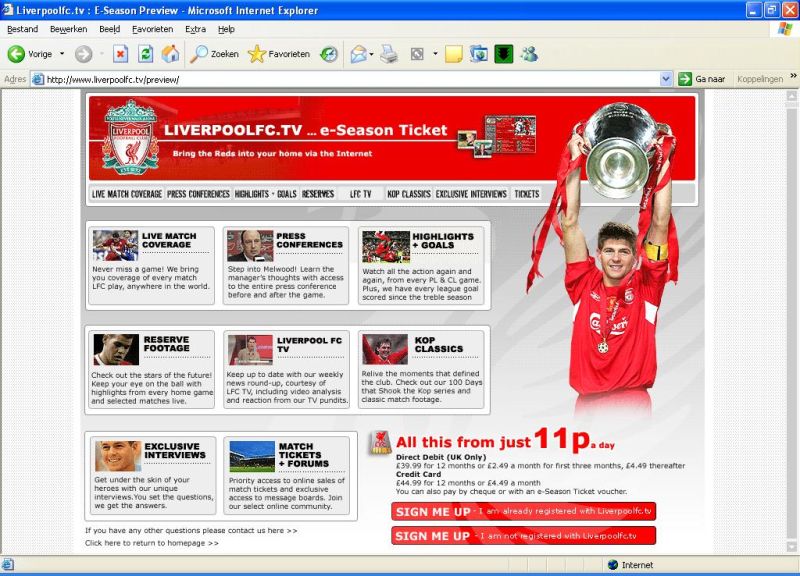Screen dimensions: 800x576
Task: Print the page using printer icon
Action: (389, 54)
